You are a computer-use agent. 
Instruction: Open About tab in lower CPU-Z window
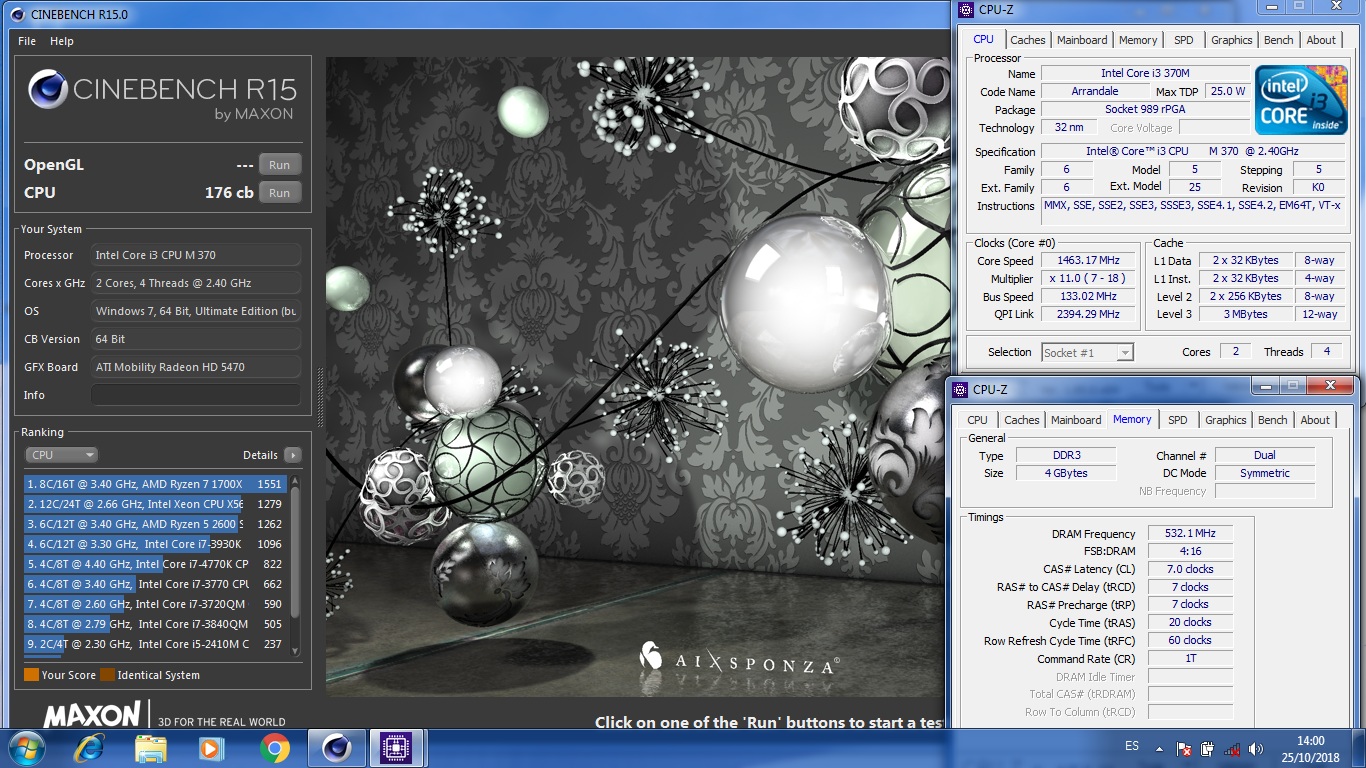click(1315, 420)
